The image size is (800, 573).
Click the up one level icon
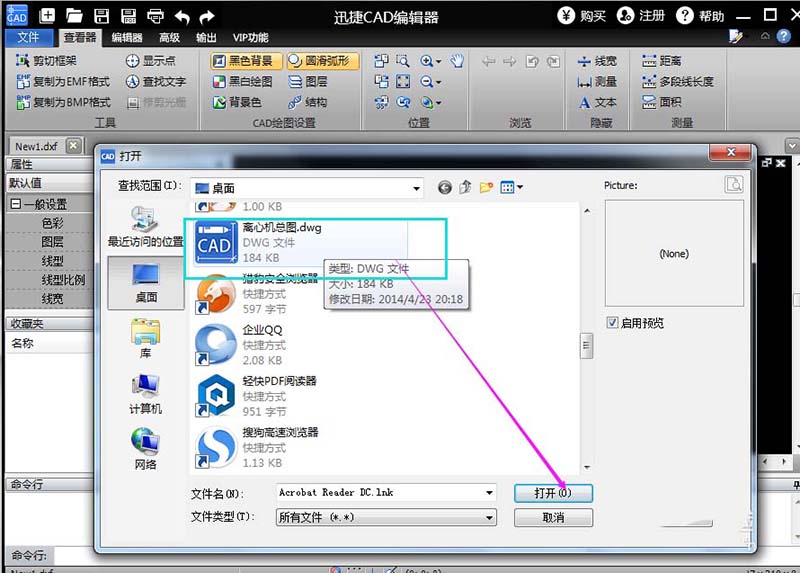click(465, 188)
